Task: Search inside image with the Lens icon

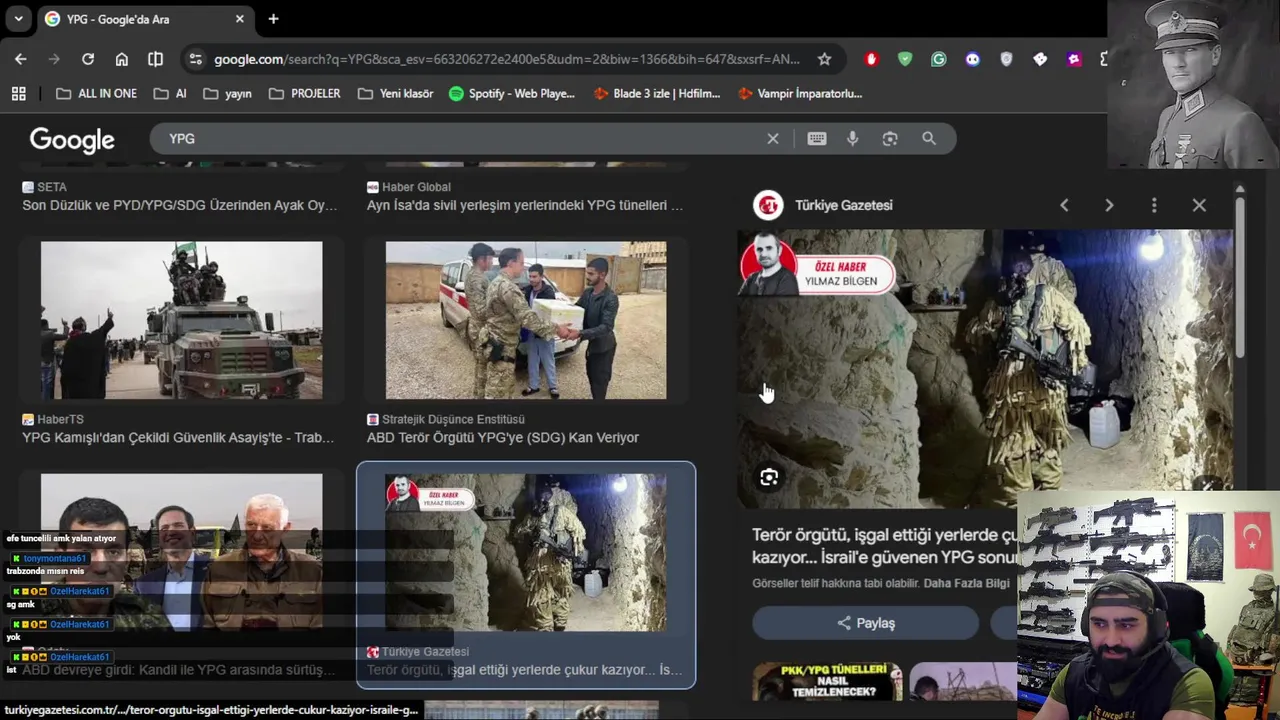Action: (769, 477)
